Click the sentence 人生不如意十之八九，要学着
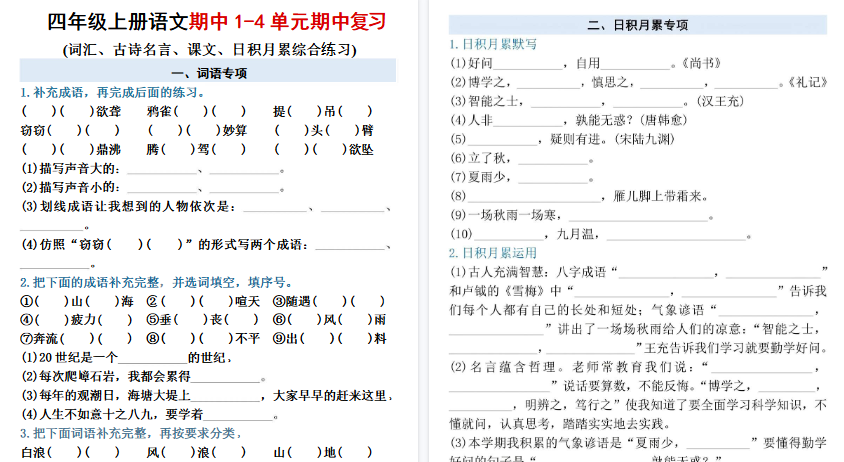The height and width of the screenshot is (462, 844). [150, 415]
